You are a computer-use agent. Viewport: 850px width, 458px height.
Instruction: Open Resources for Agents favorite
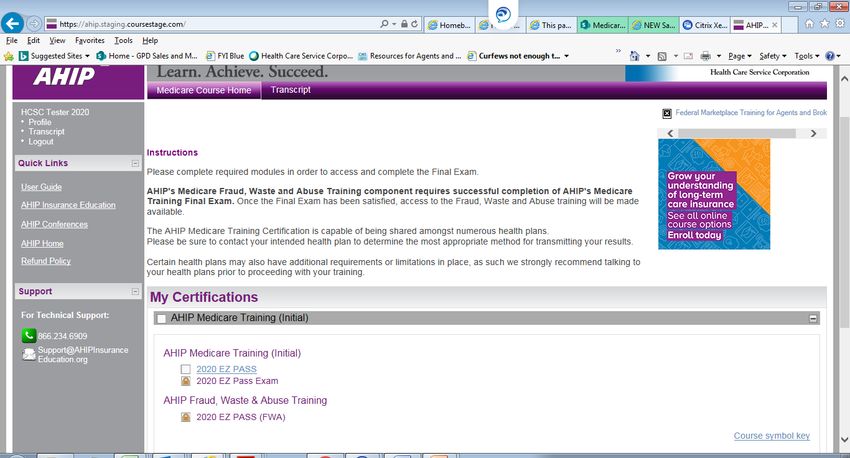(x=410, y=56)
